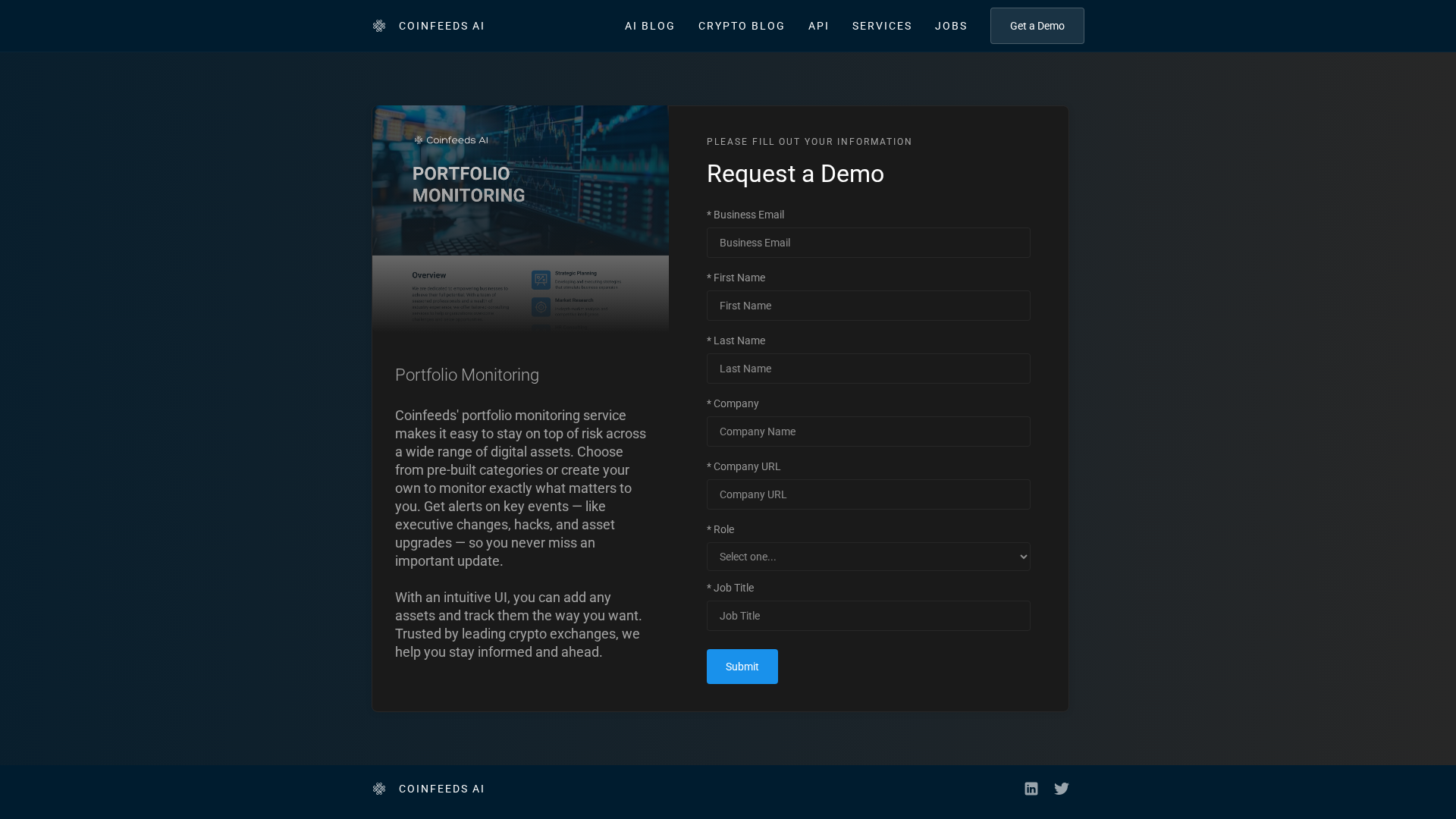Open the API navigation link
Screen dimensions: 1456x819
click(818, 26)
